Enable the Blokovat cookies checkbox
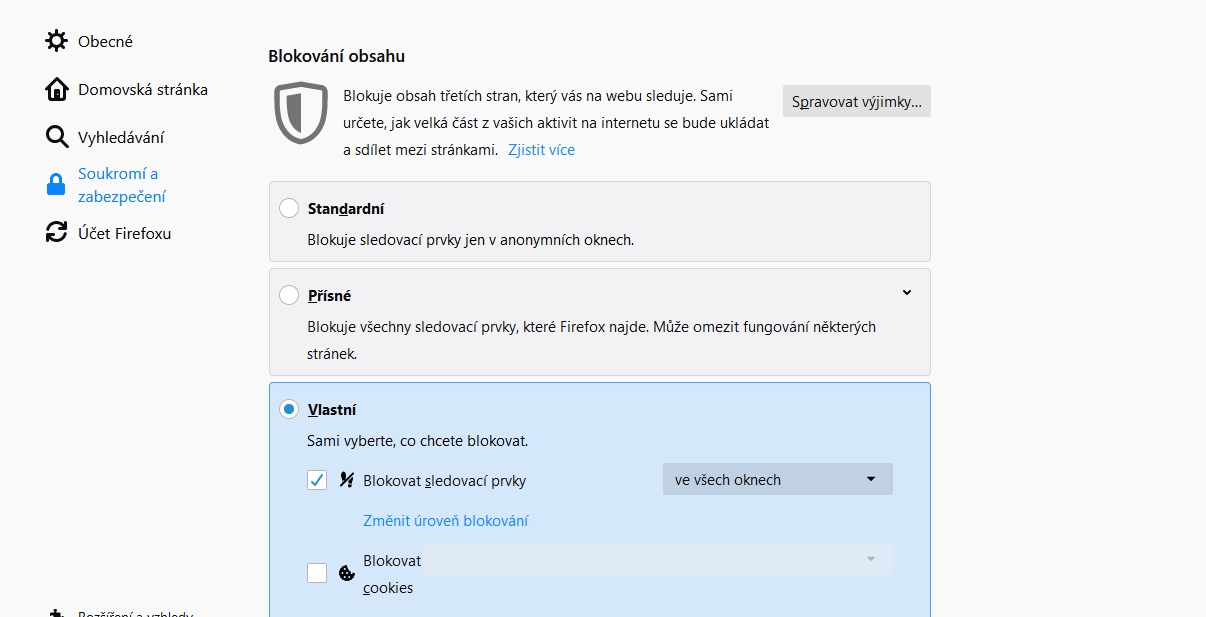 pos(317,573)
